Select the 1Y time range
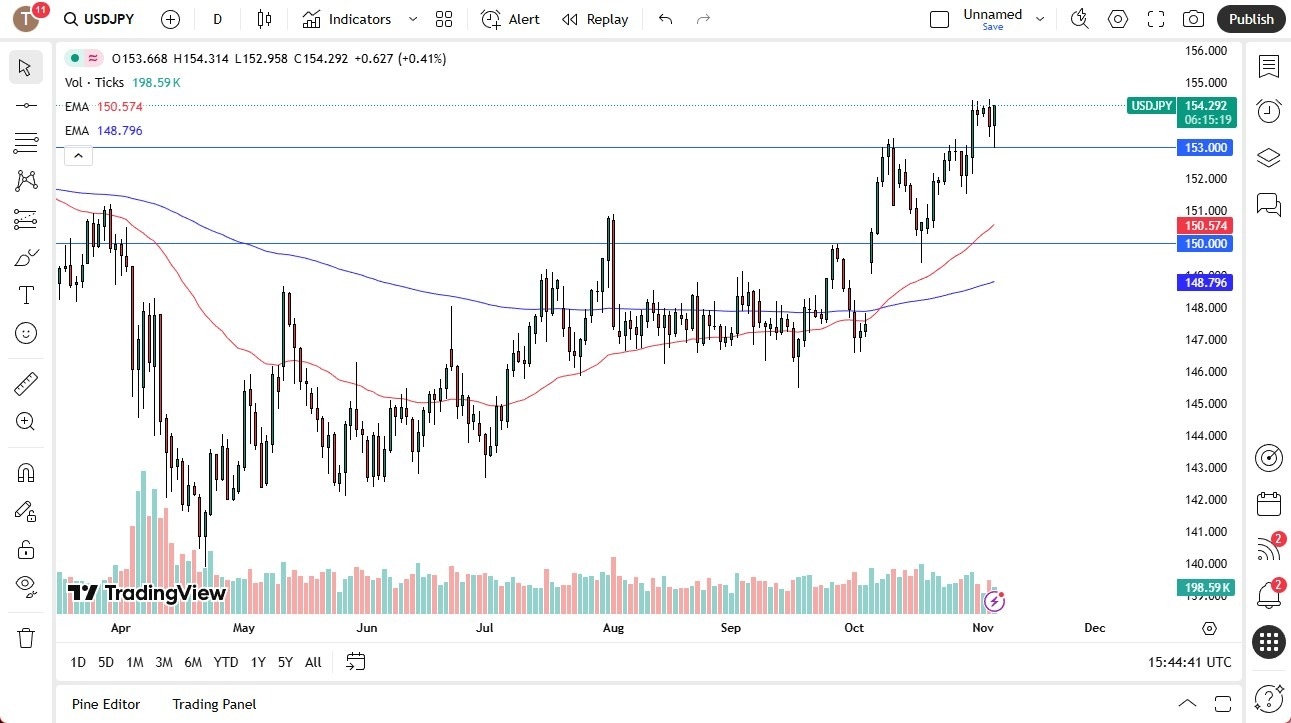This screenshot has width=1291, height=723. (x=257, y=662)
